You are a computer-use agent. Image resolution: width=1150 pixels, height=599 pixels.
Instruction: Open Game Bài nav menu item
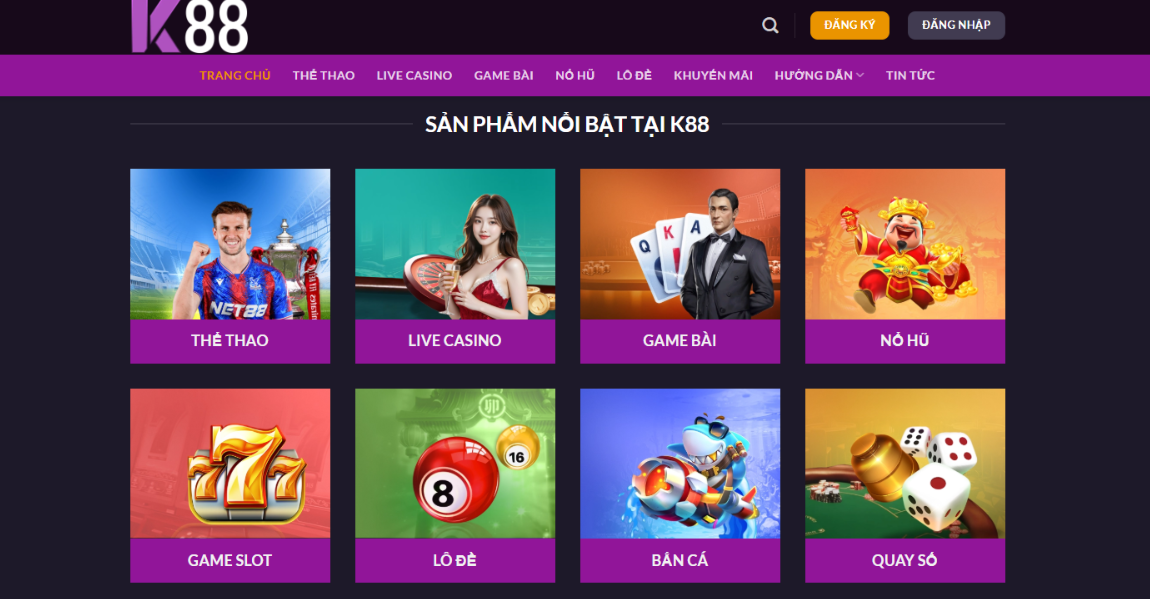pyautogui.click(x=504, y=76)
